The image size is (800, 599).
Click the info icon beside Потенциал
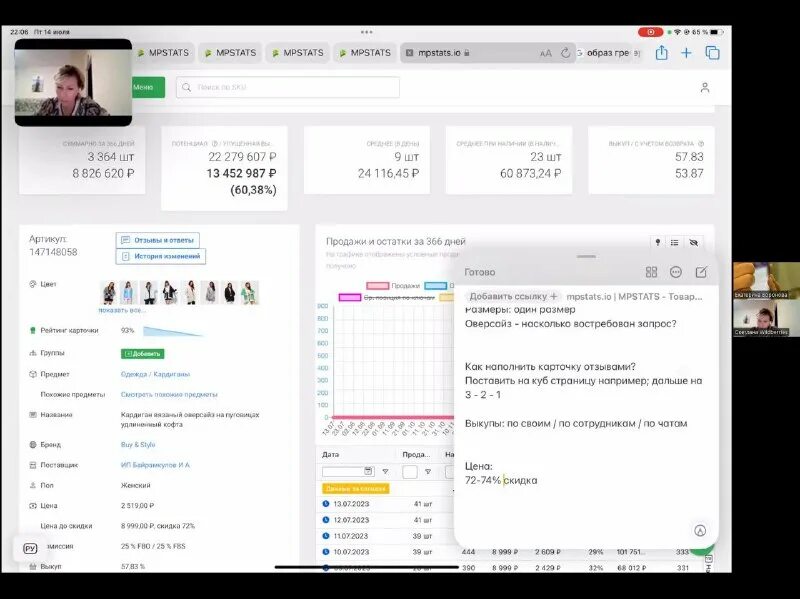tap(214, 144)
